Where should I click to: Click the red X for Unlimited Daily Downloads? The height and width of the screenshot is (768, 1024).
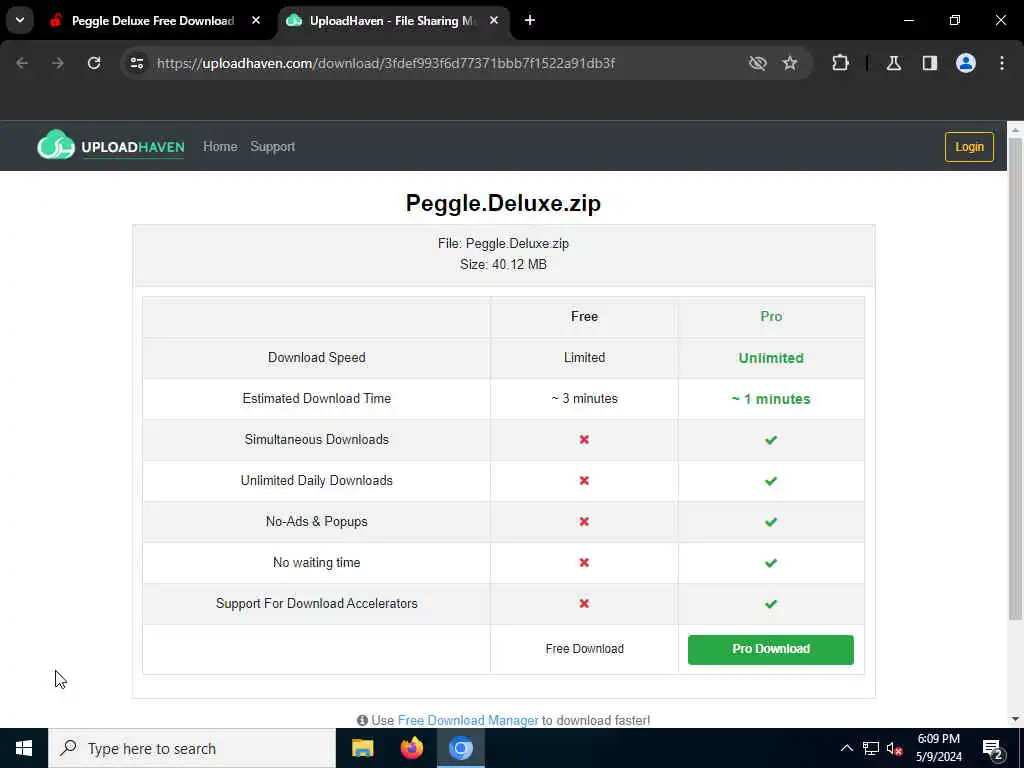(x=584, y=481)
